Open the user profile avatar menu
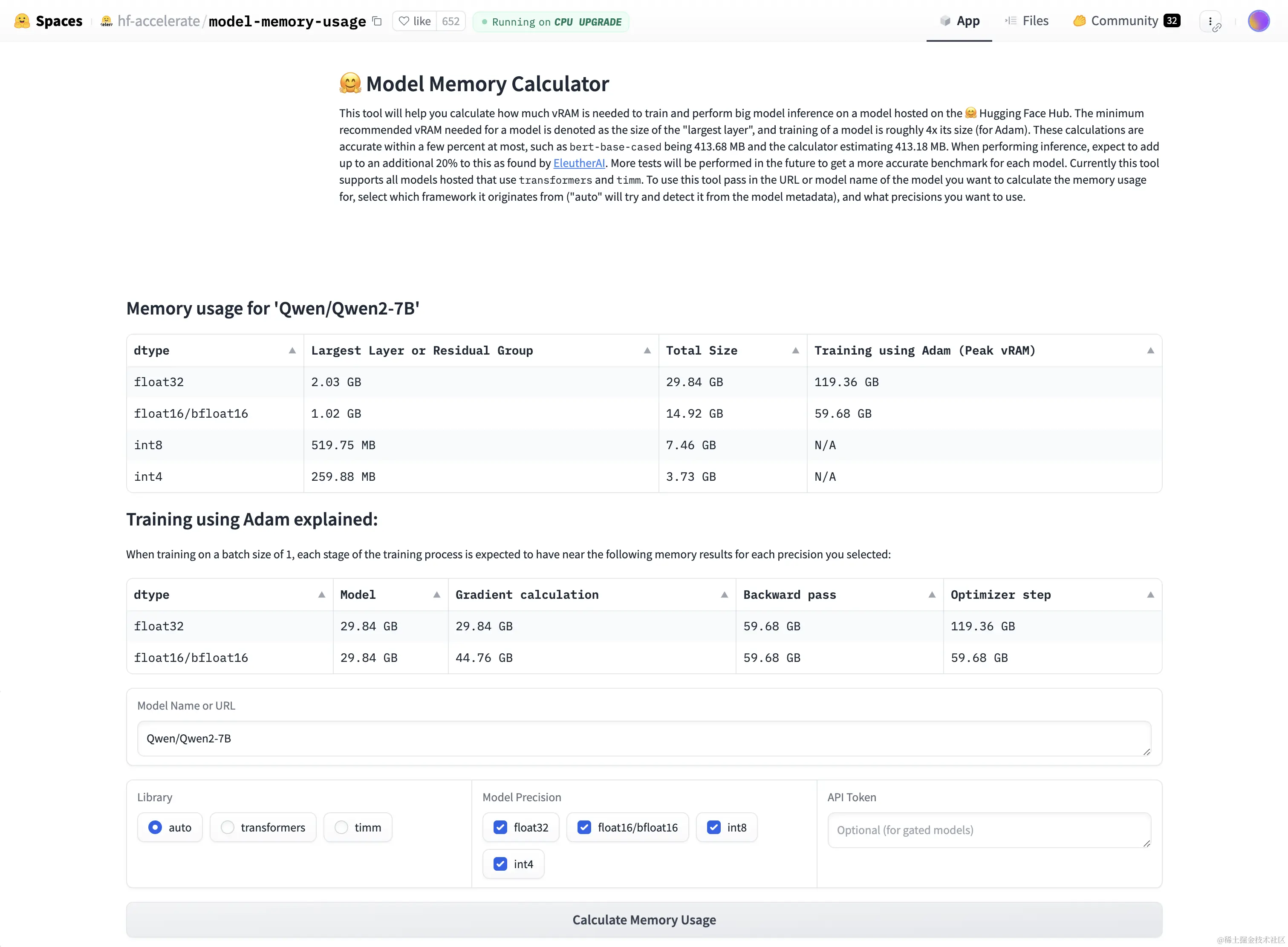1288x947 pixels. (1259, 21)
